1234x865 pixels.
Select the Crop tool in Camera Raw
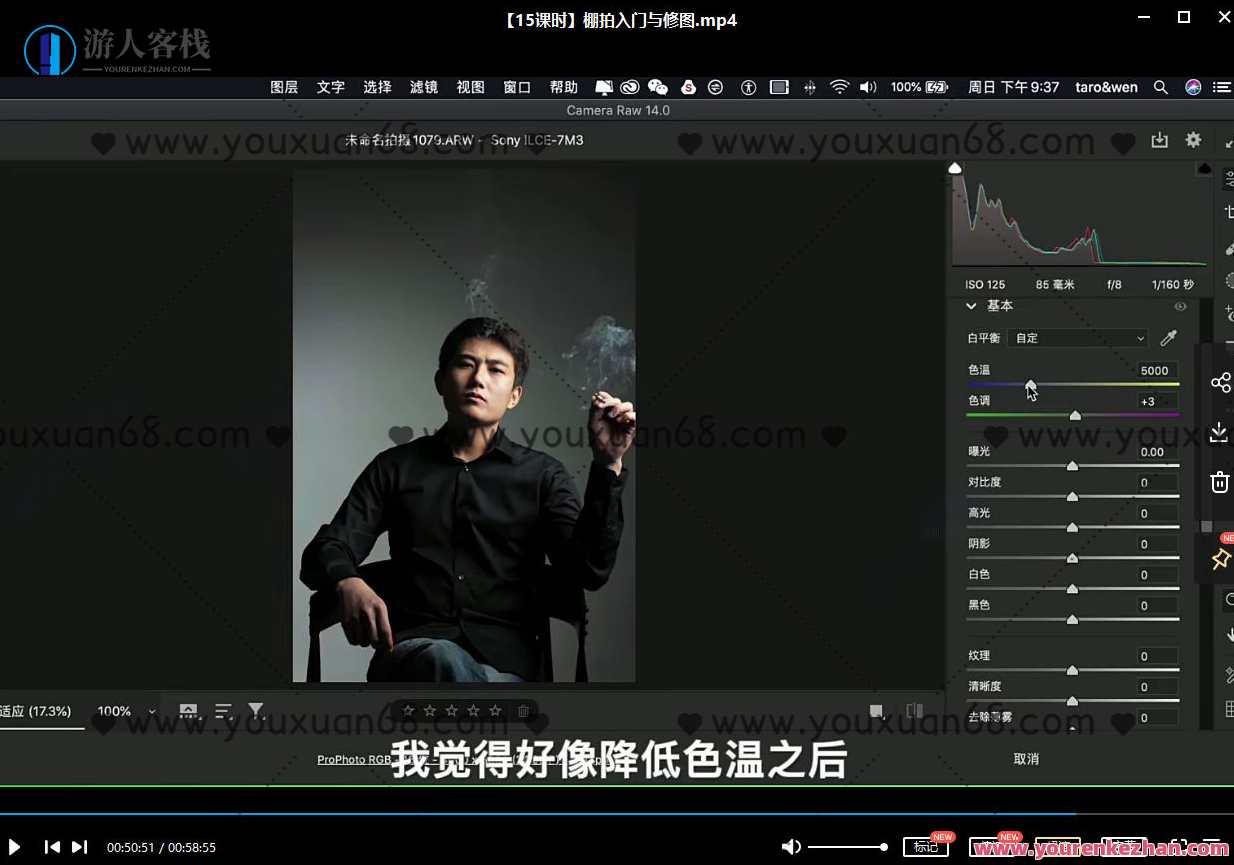(x=1227, y=211)
